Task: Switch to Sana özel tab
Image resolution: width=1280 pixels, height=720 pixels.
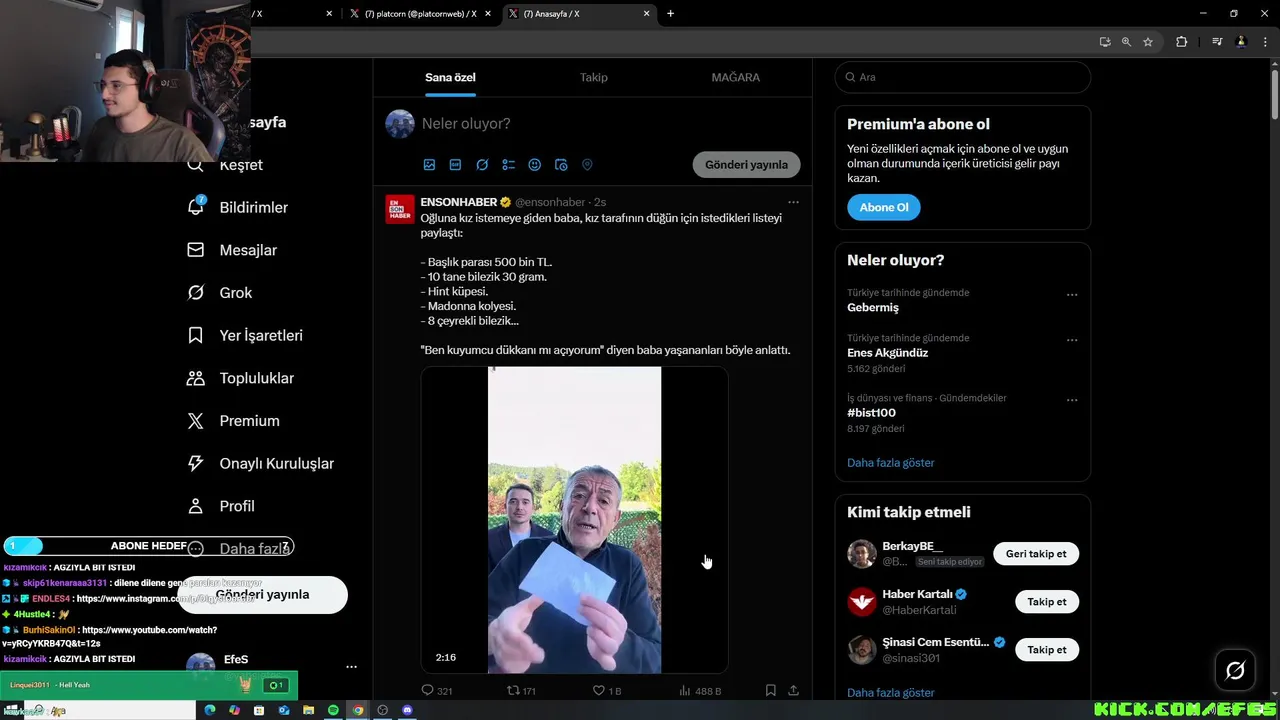Action: click(x=450, y=77)
